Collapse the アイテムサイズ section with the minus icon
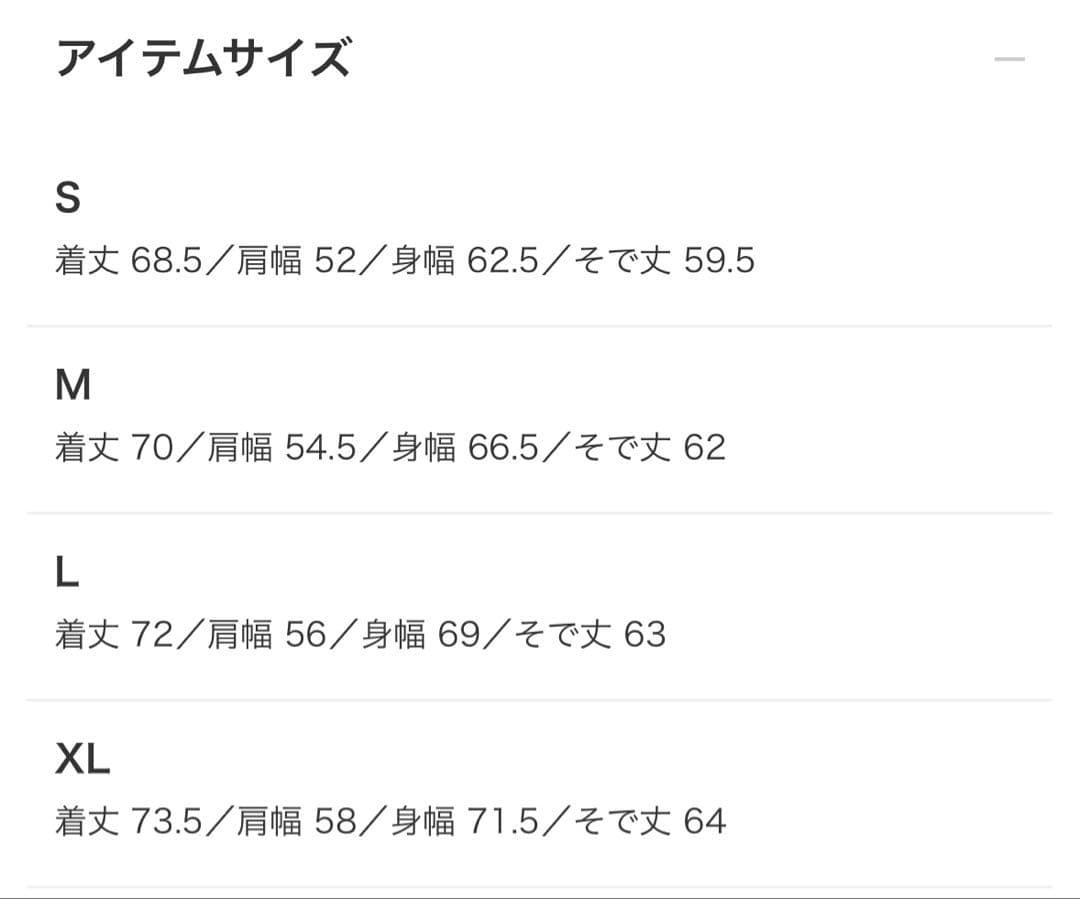 point(1009,59)
